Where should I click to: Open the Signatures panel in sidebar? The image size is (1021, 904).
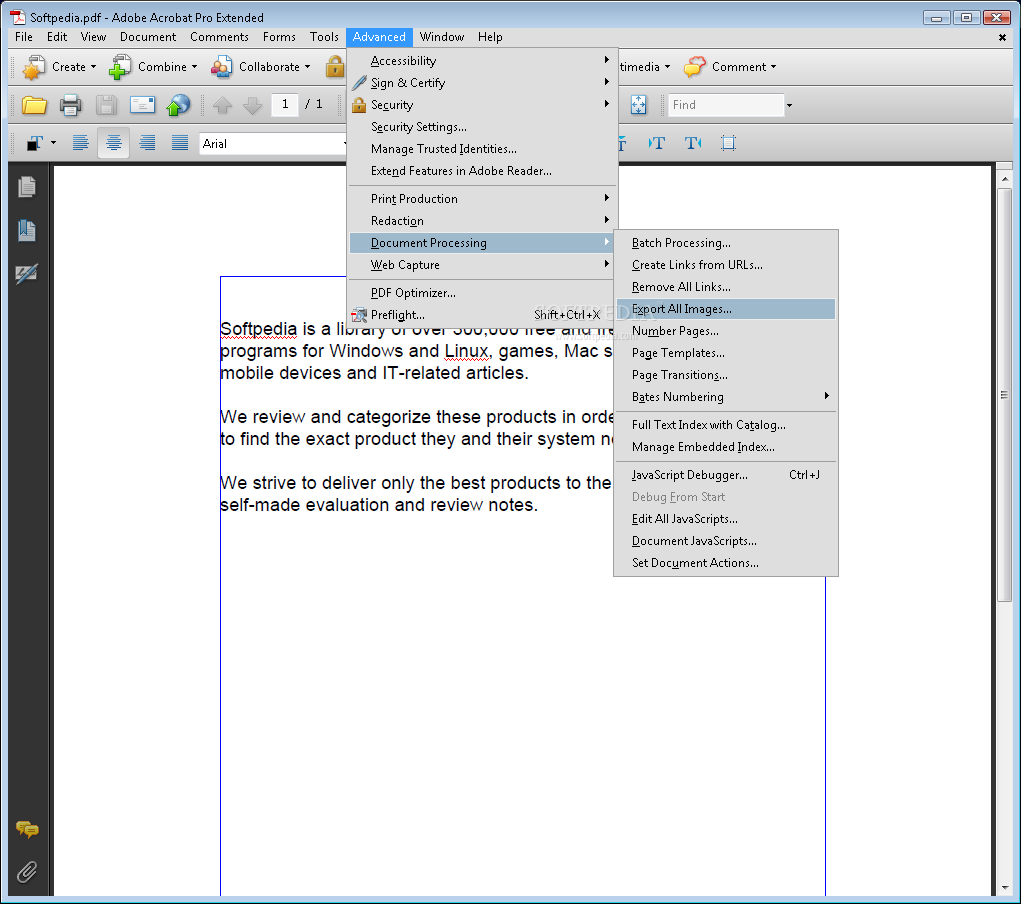27,274
